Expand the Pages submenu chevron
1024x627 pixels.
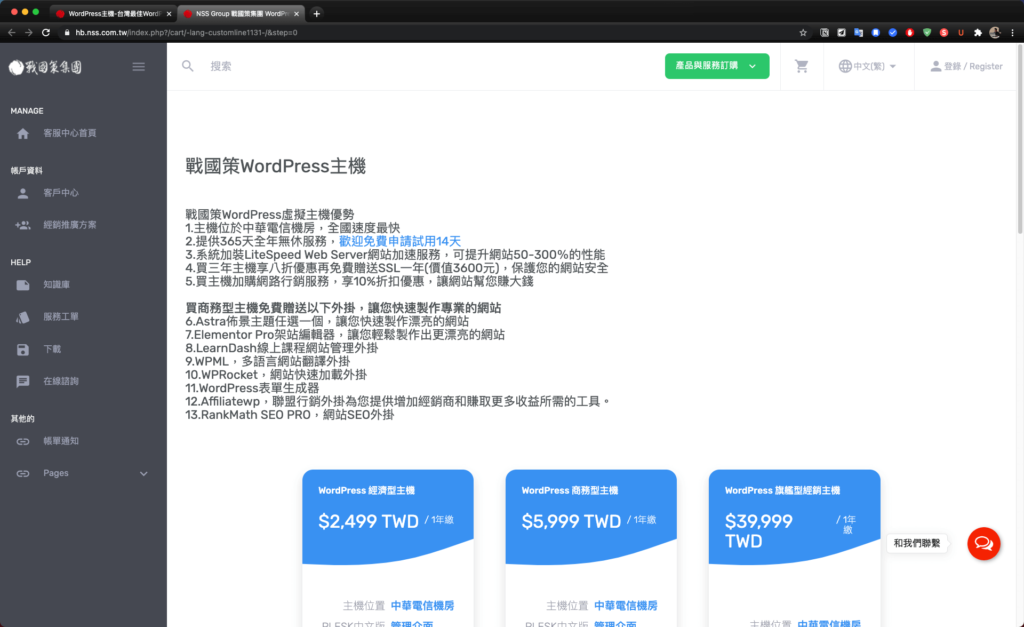144,474
